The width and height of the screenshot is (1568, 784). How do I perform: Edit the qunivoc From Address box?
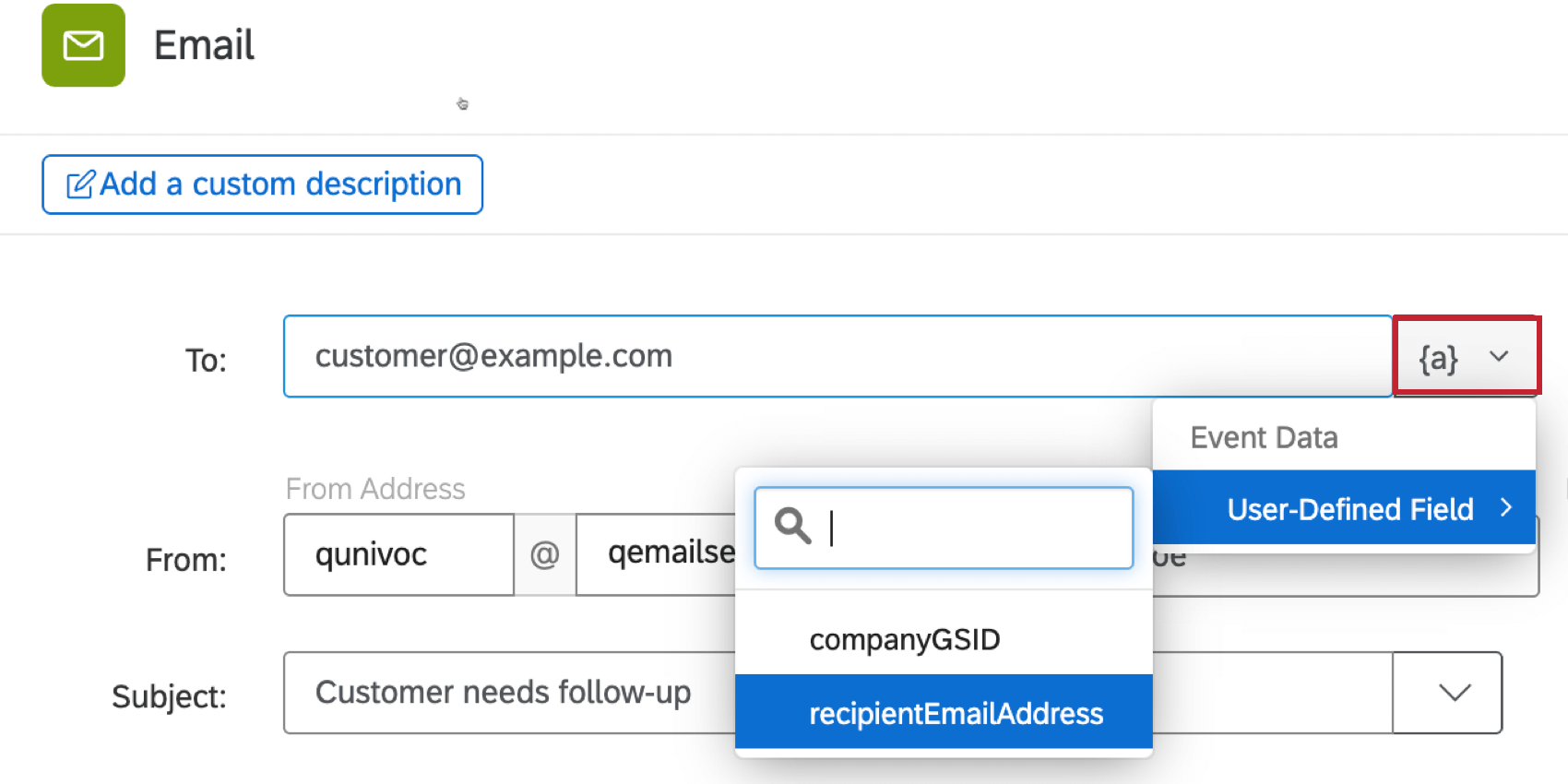397,554
